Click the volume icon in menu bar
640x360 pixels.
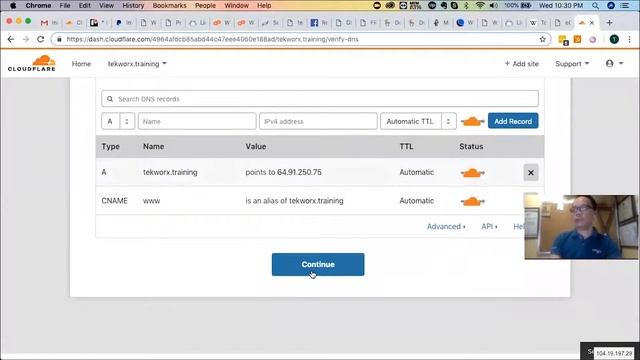pyautogui.click(x=493, y=5)
